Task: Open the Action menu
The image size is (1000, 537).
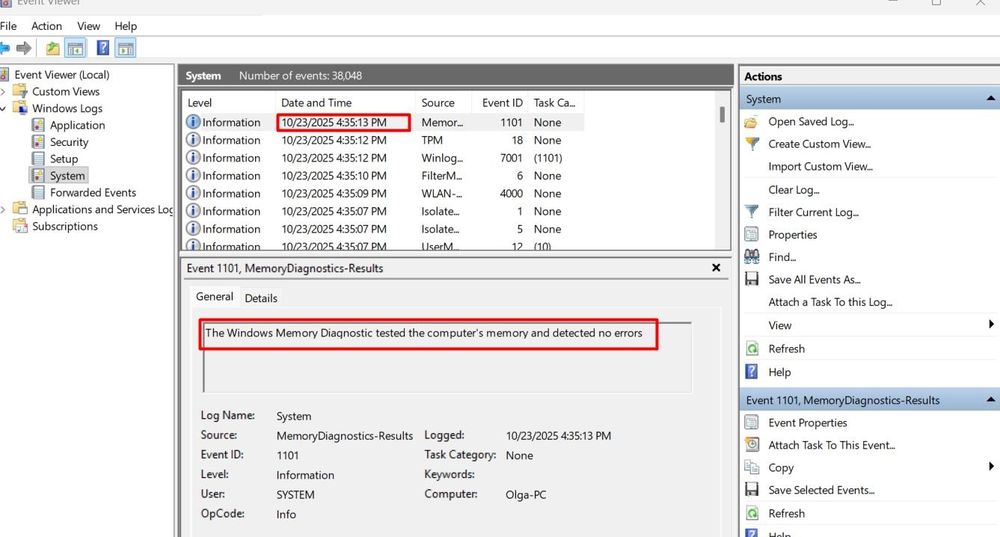Action: pyautogui.click(x=47, y=26)
